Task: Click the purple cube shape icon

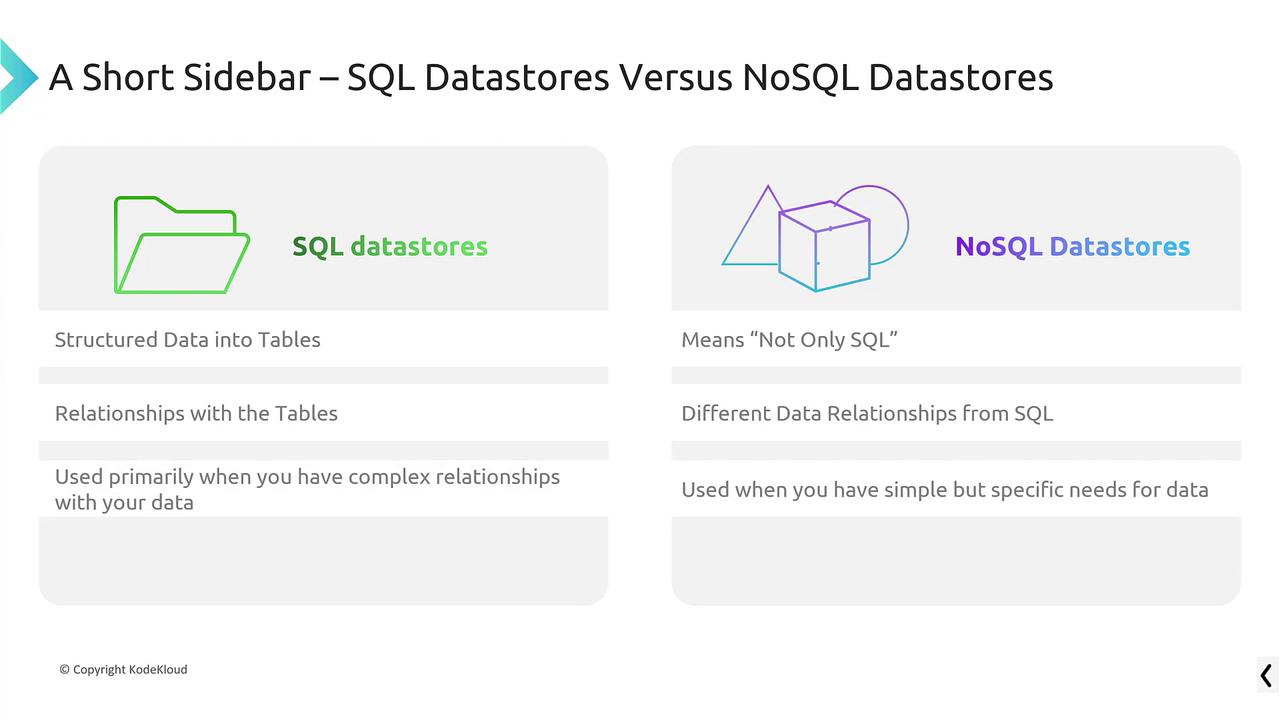Action: pyautogui.click(x=824, y=247)
